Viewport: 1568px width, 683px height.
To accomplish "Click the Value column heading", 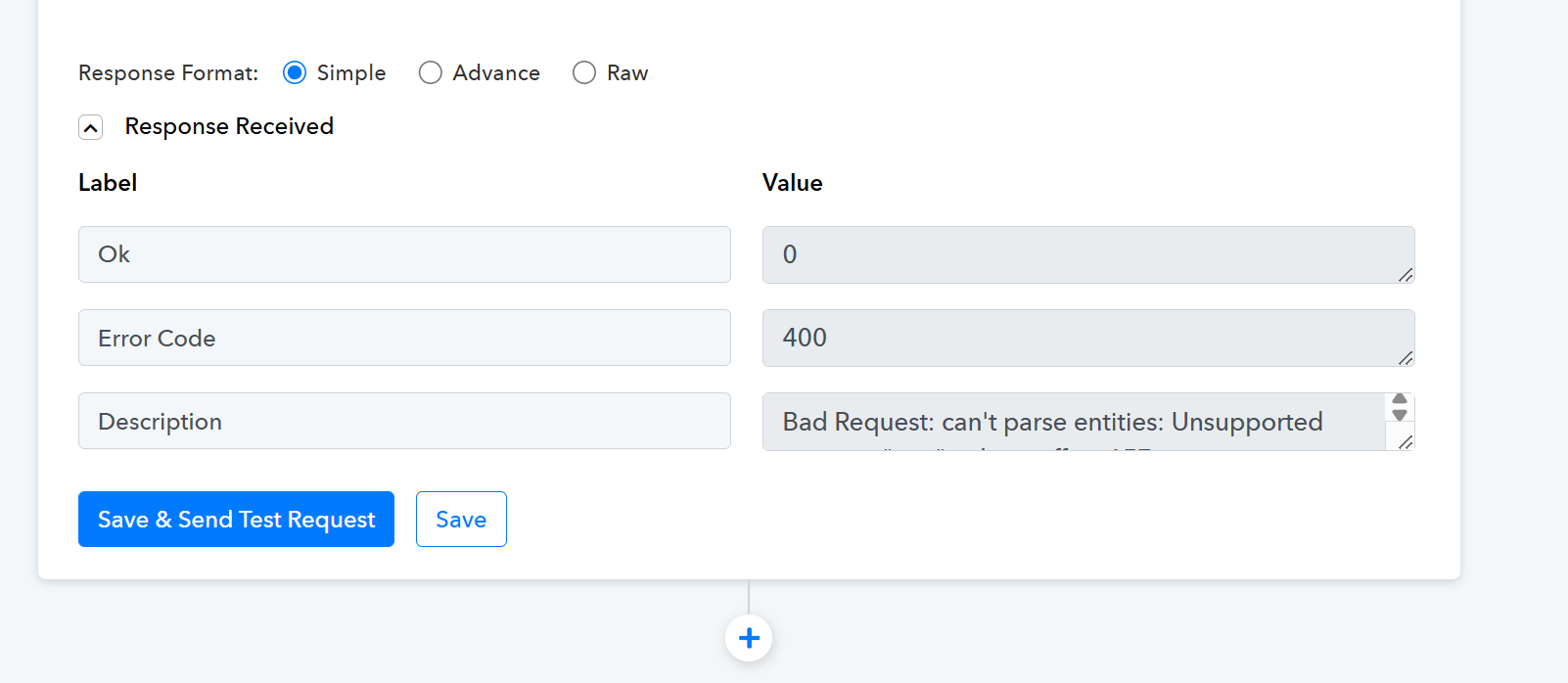I will (x=792, y=183).
